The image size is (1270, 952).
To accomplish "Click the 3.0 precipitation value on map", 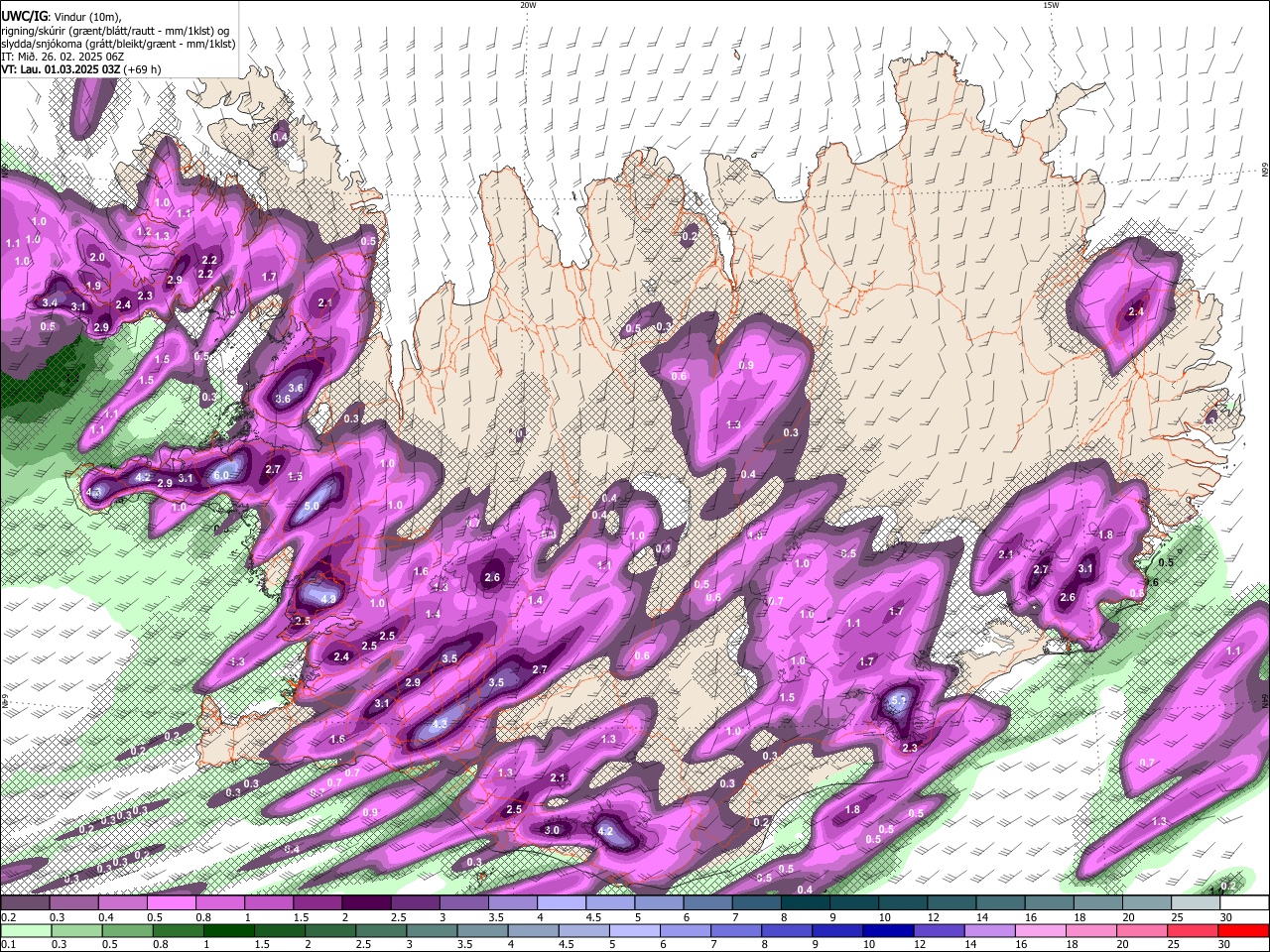I will 553,830.
